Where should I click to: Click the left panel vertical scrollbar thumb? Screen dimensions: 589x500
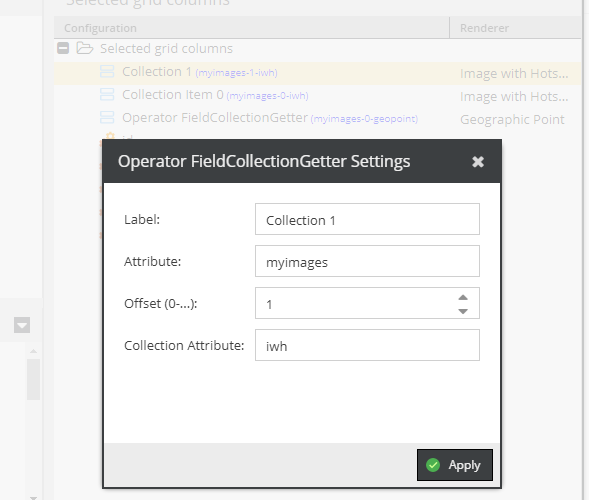(x=33, y=379)
